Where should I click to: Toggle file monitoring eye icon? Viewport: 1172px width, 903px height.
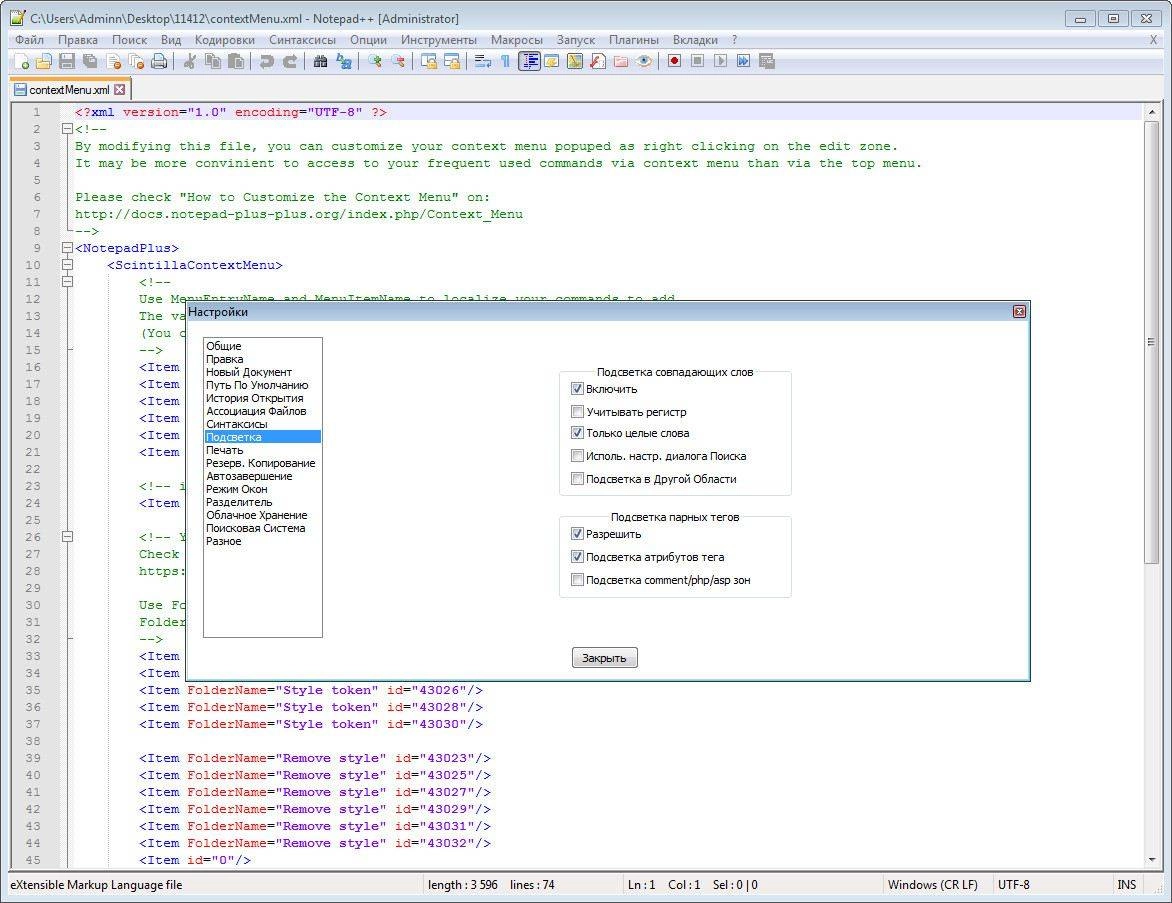coord(644,61)
